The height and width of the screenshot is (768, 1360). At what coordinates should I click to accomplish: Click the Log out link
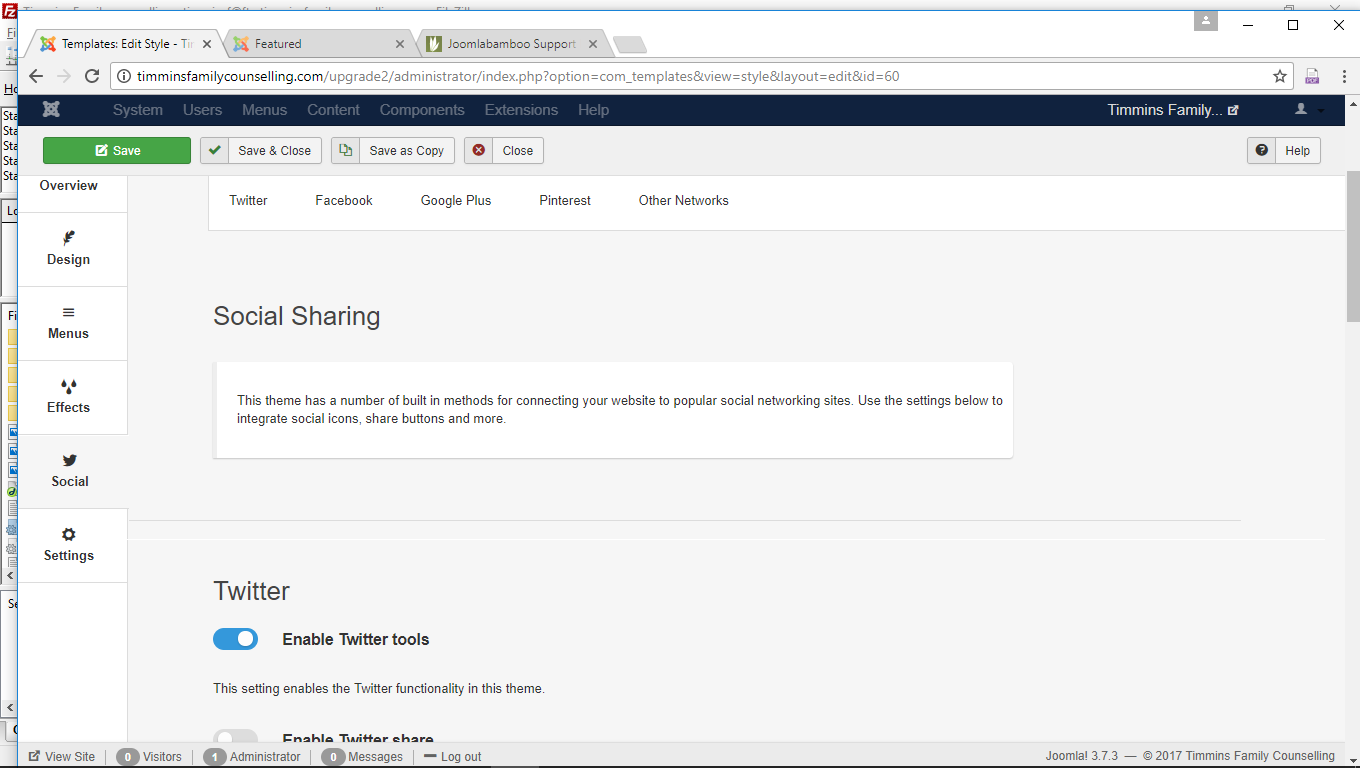pos(453,757)
